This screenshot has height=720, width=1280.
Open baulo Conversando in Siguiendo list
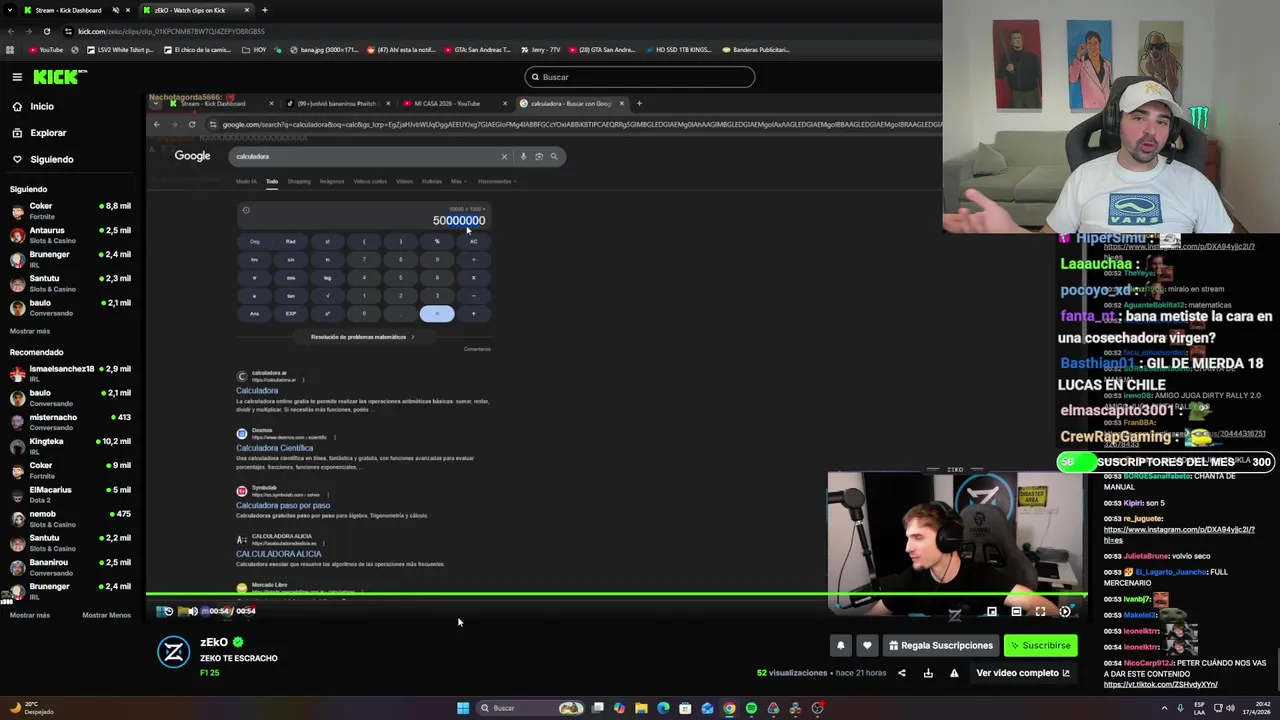[70, 307]
